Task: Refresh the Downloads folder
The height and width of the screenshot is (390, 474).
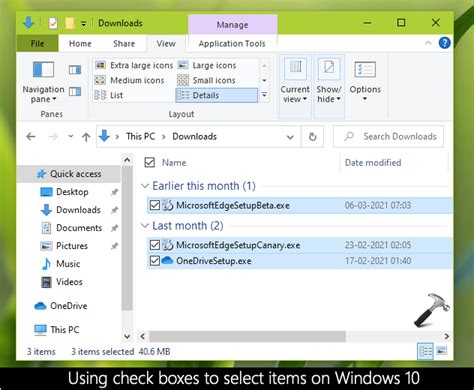Action: pyautogui.click(x=312, y=137)
